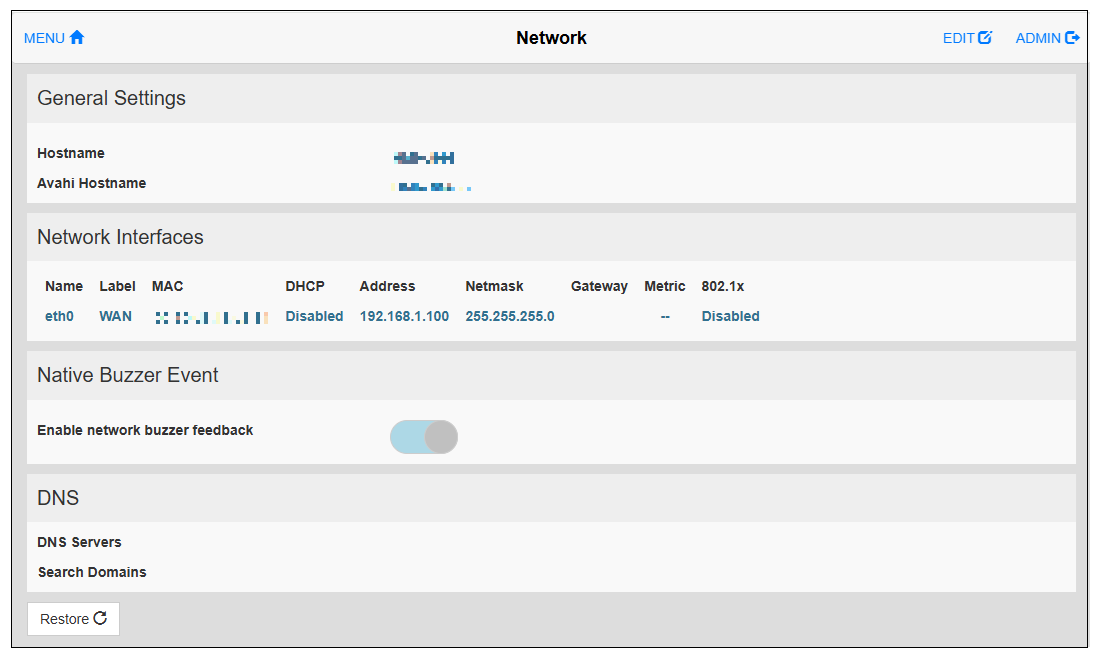The width and height of the screenshot is (1101, 659).
Task: Click the admin logout icon
Action: coord(1073,38)
